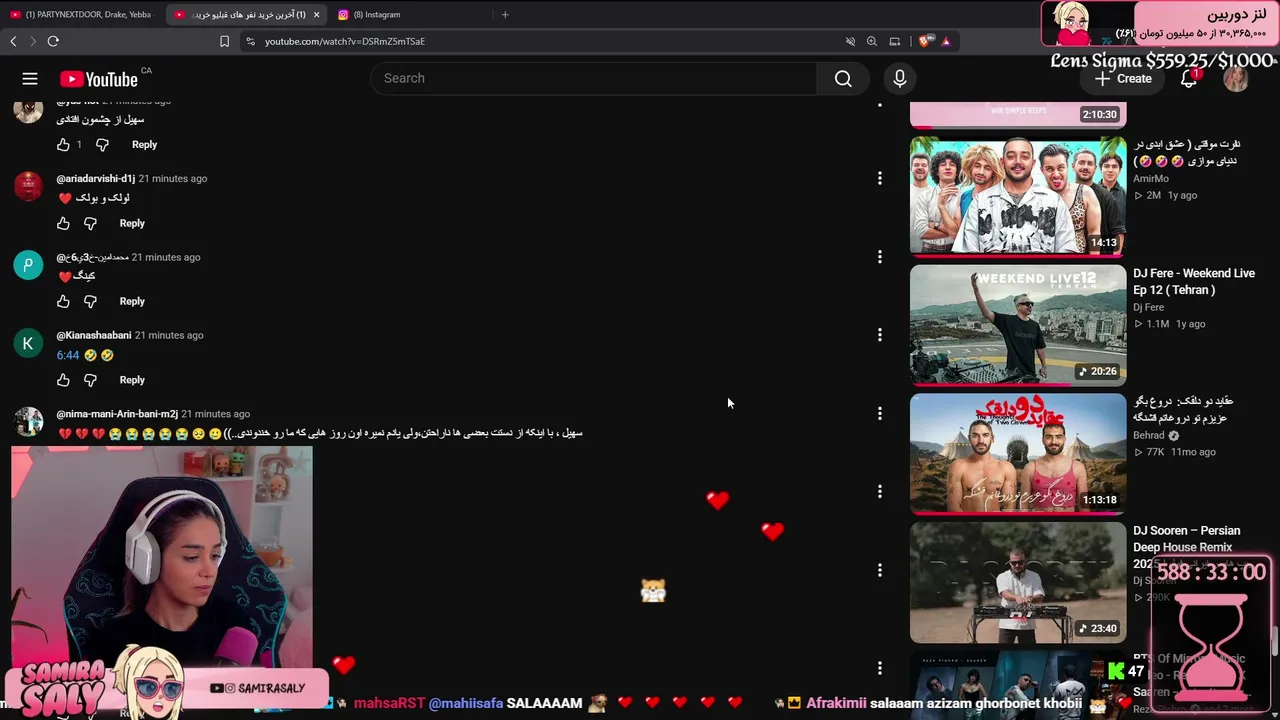Click in the YouTube search field
Screen dimensions: 1280x720
coord(594,79)
